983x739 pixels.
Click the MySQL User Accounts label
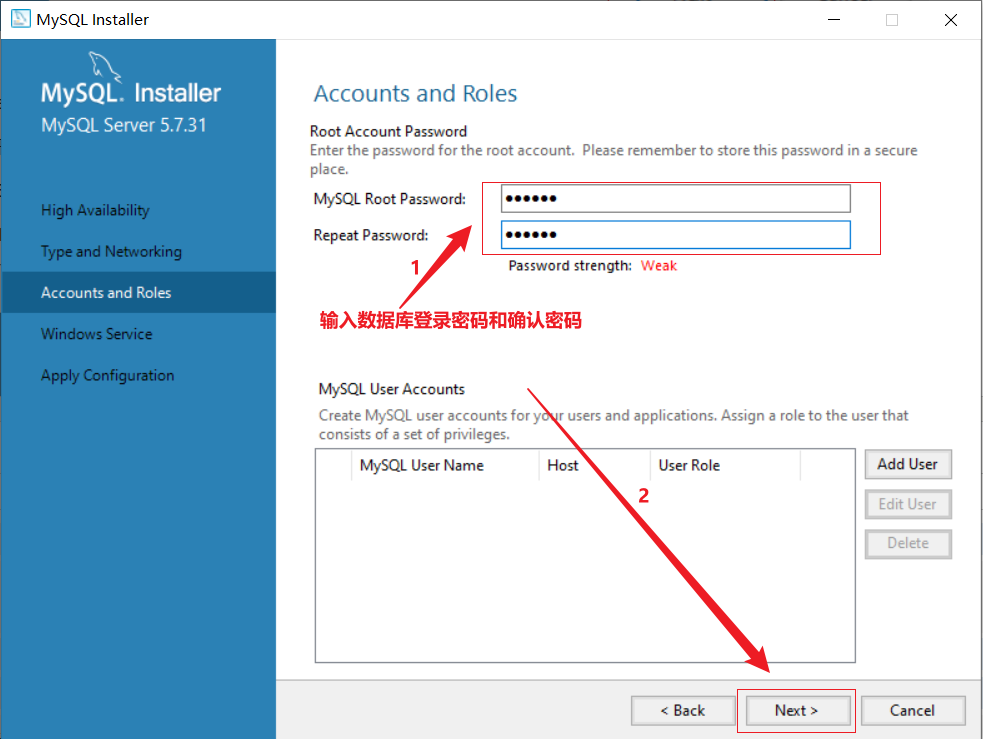click(x=392, y=389)
